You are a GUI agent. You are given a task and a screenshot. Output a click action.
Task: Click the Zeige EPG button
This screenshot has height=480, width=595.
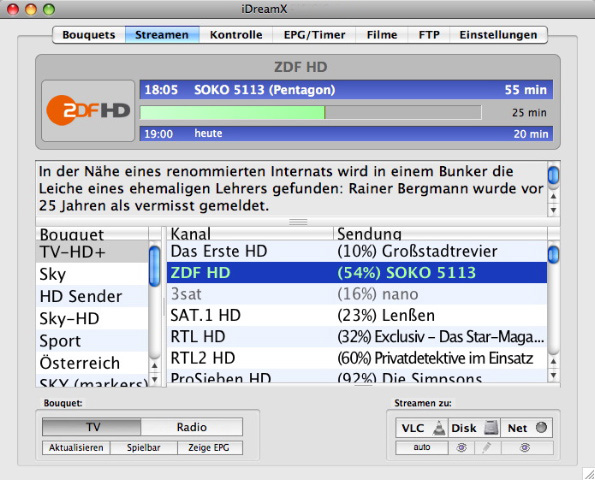tap(209, 448)
